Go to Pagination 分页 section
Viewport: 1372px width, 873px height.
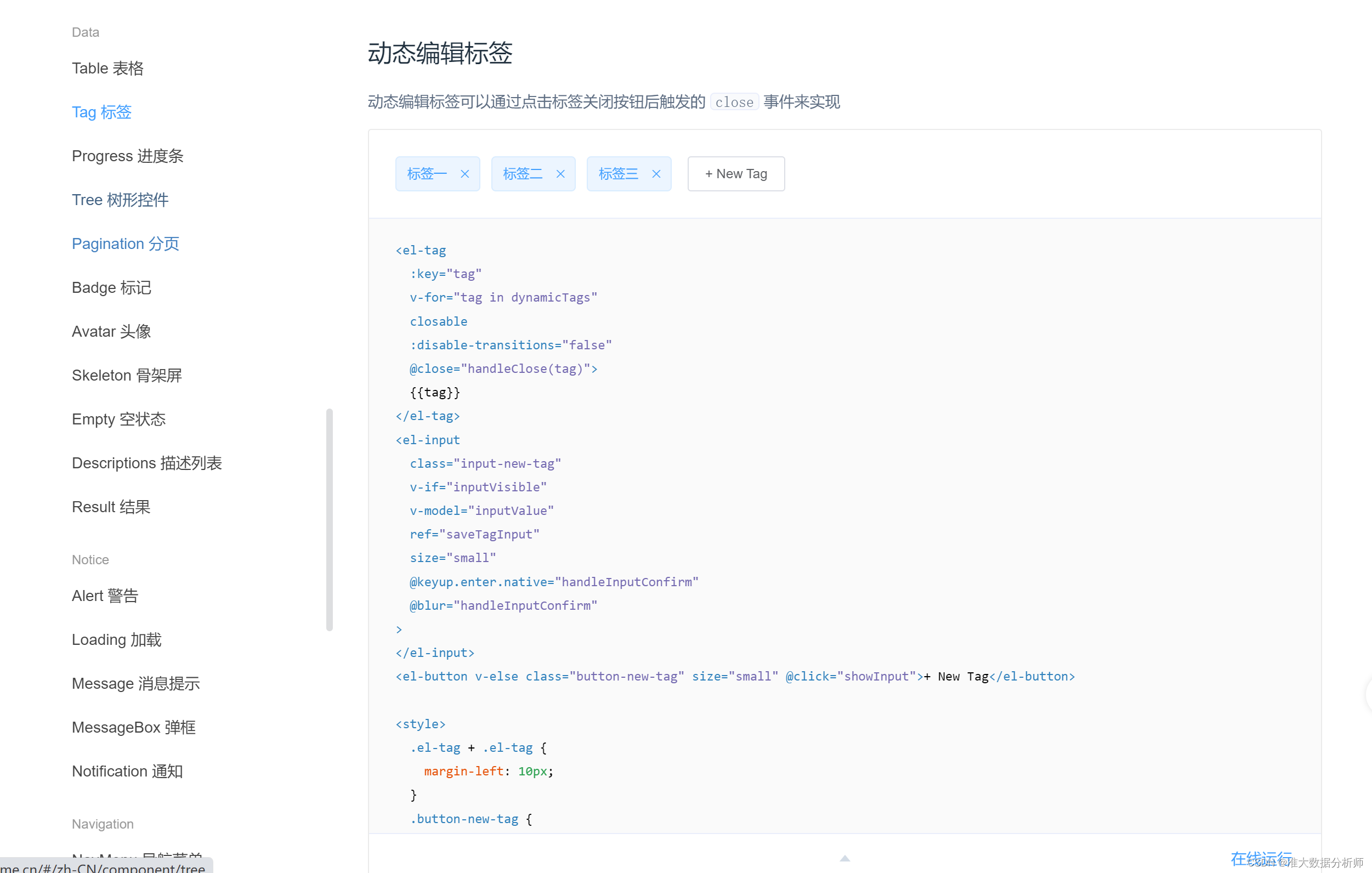point(126,243)
